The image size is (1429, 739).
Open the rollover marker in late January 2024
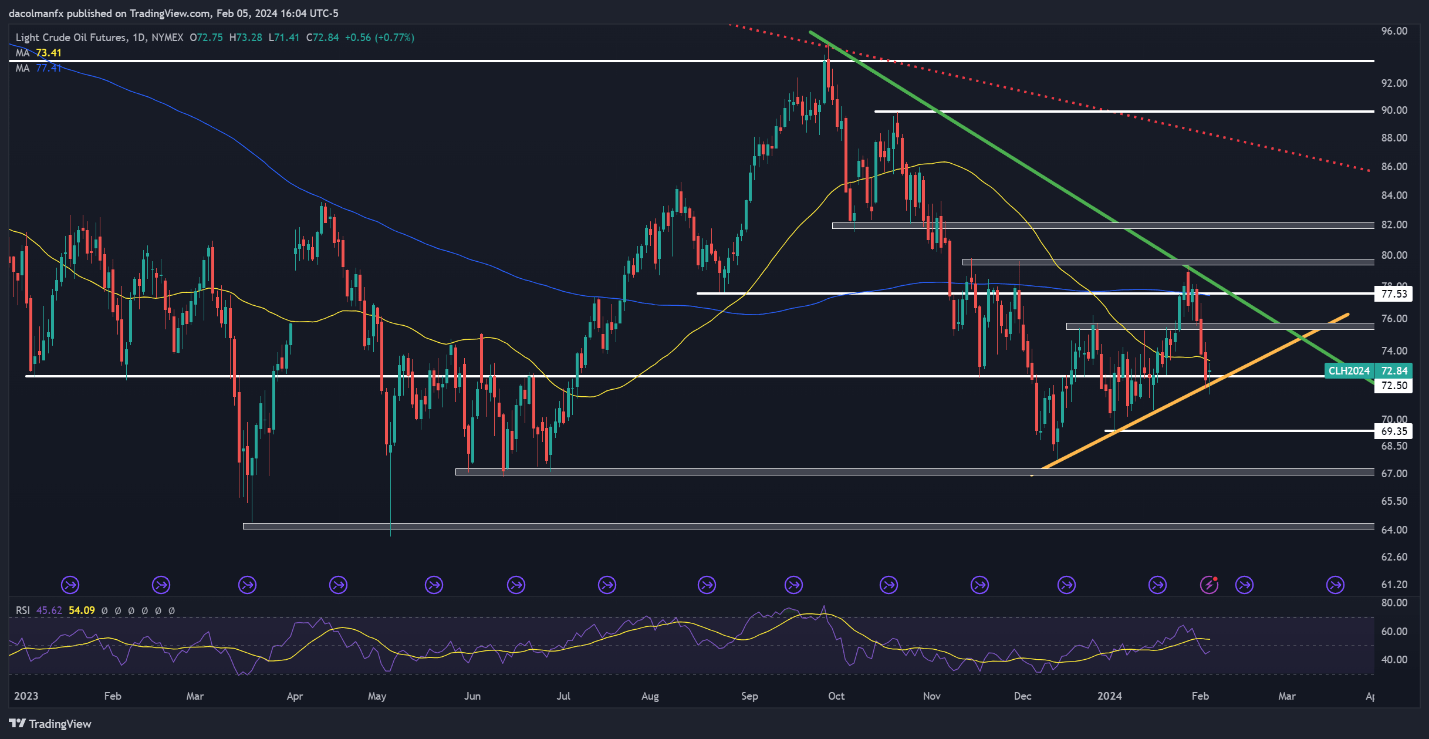(x=1158, y=583)
